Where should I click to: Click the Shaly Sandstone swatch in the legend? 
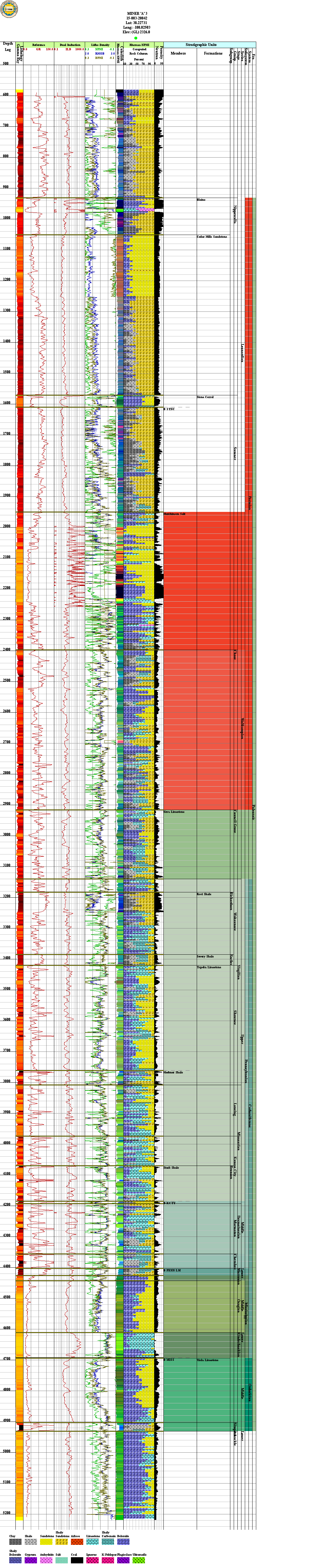click(61, 1542)
